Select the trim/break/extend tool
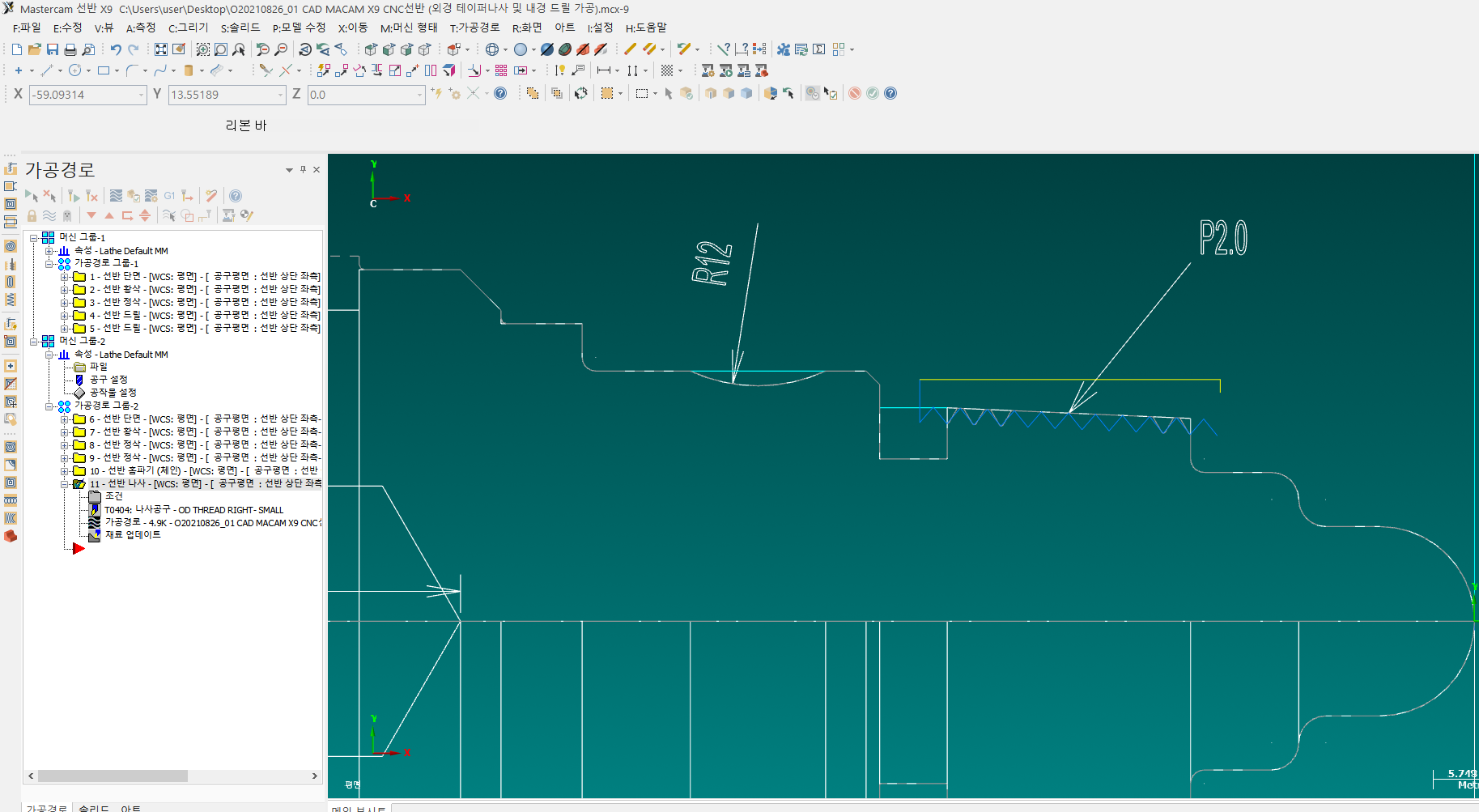The image size is (1479, 812). pyautogui.click(x=266, y=70)
